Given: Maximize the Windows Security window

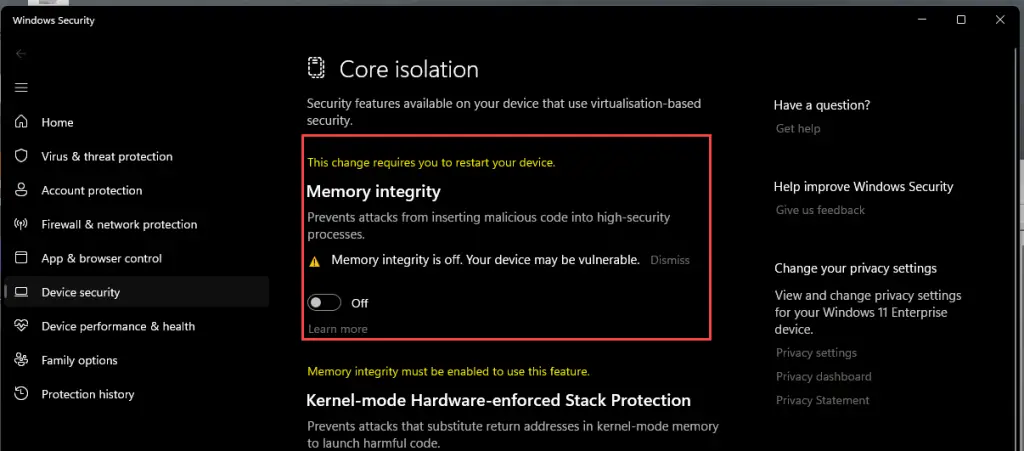Looking at the screenshot, I should 961,20.
